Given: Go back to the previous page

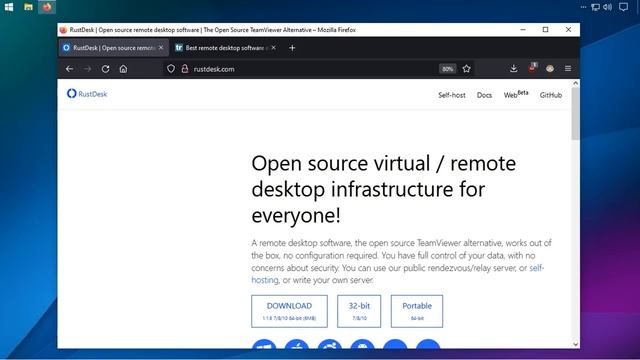Looking at the screenshot, I should coord(69,69).
